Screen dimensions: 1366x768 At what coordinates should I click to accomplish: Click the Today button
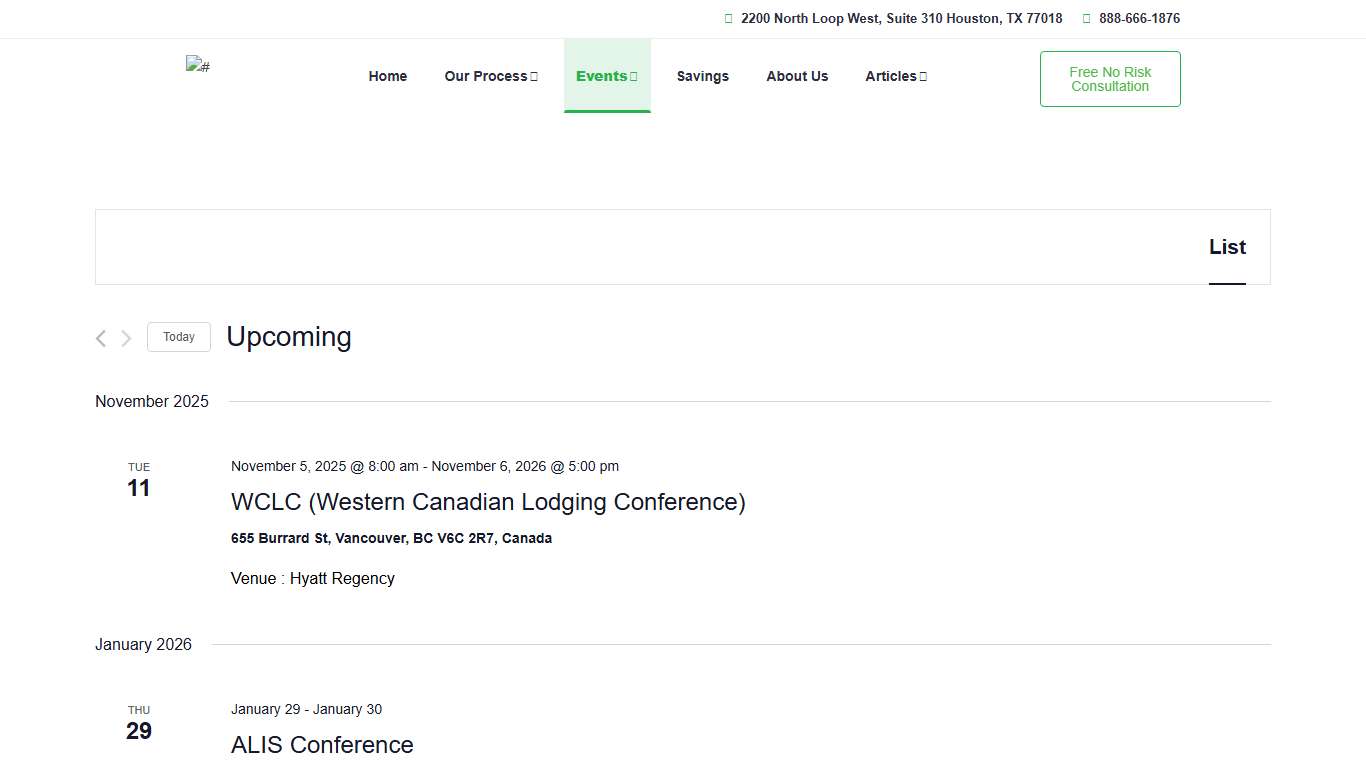click(x=179, y=337)
